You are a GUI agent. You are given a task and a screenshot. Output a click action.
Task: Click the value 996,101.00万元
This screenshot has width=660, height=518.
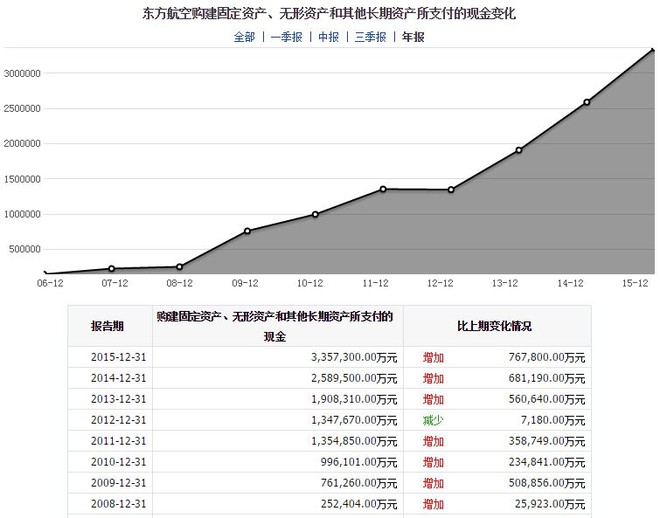[359, 462]
